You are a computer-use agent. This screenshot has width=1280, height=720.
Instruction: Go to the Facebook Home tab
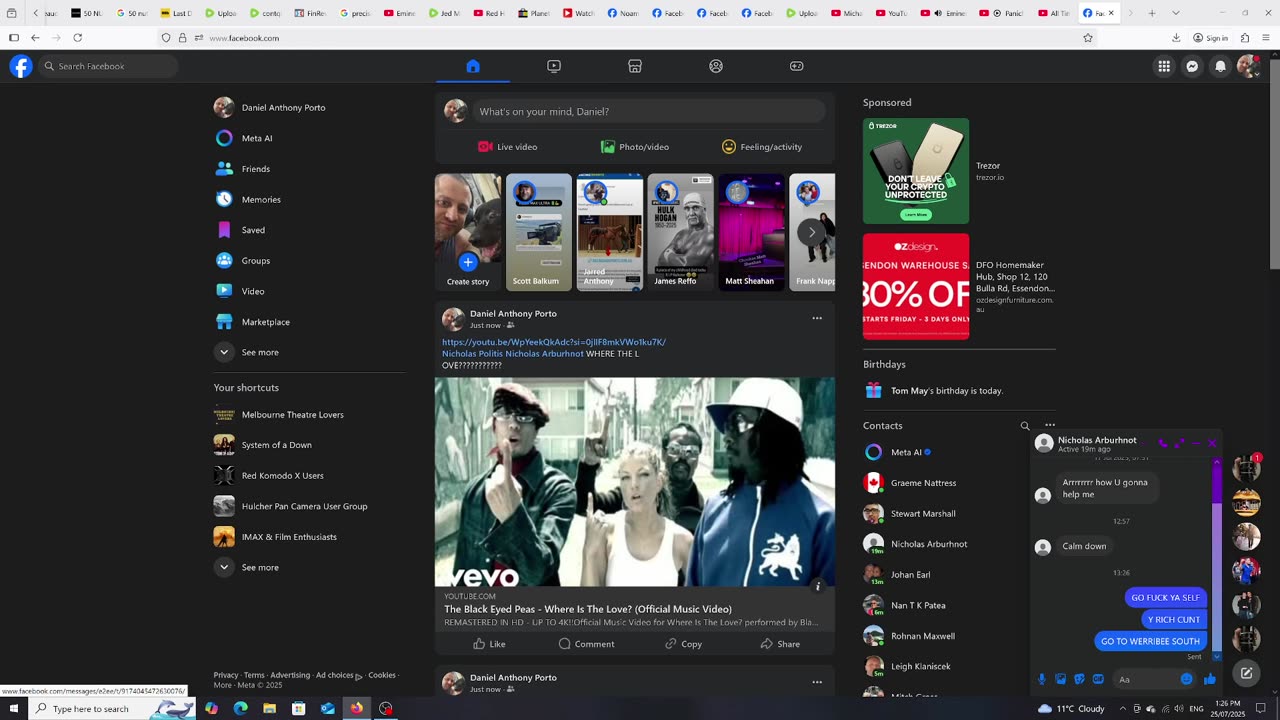click(x=473, y=66)
